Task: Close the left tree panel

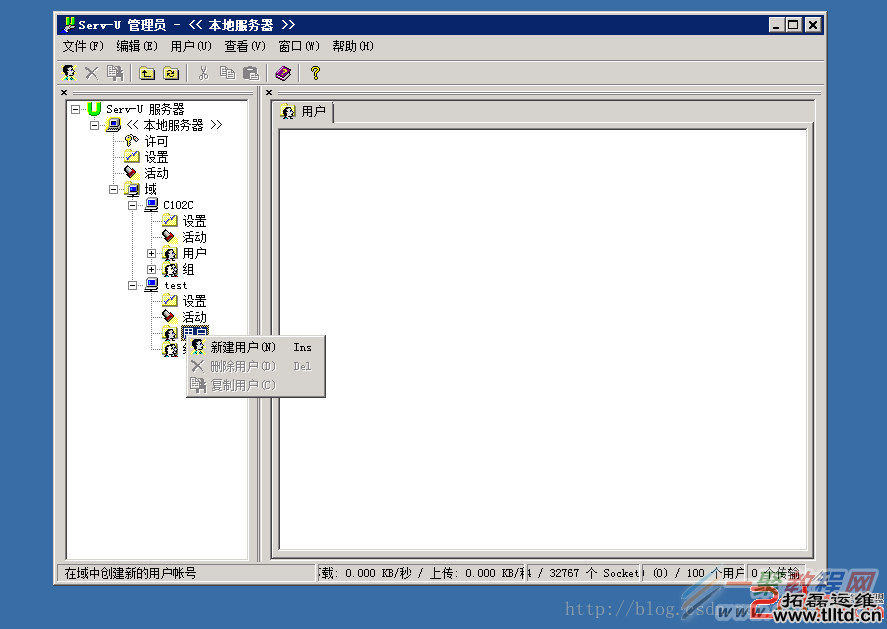Action: [64, 92]
